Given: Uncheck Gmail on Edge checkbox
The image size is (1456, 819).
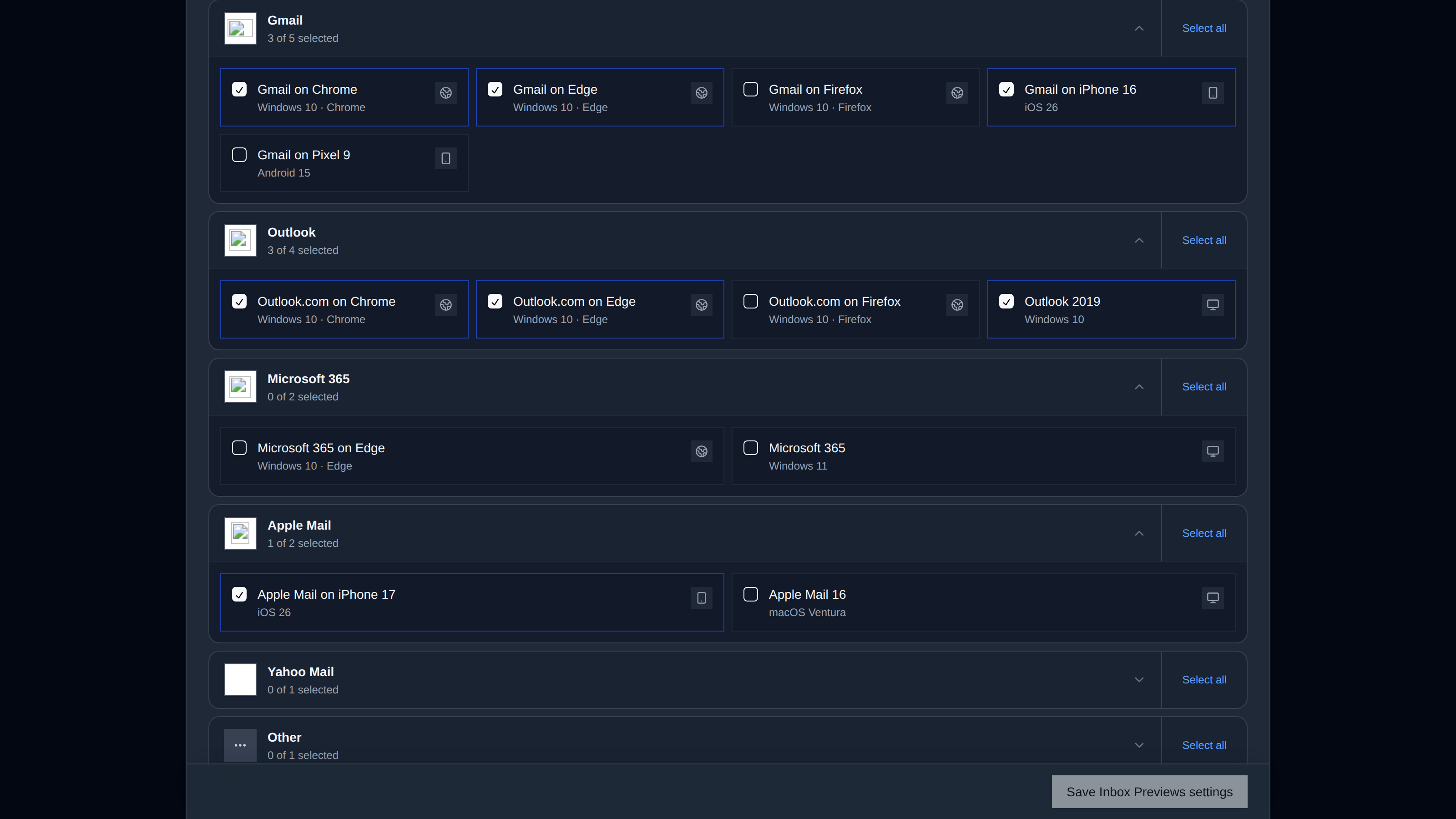Looking at the screenshot, I should pyautogui.click(x=495, y=89).
